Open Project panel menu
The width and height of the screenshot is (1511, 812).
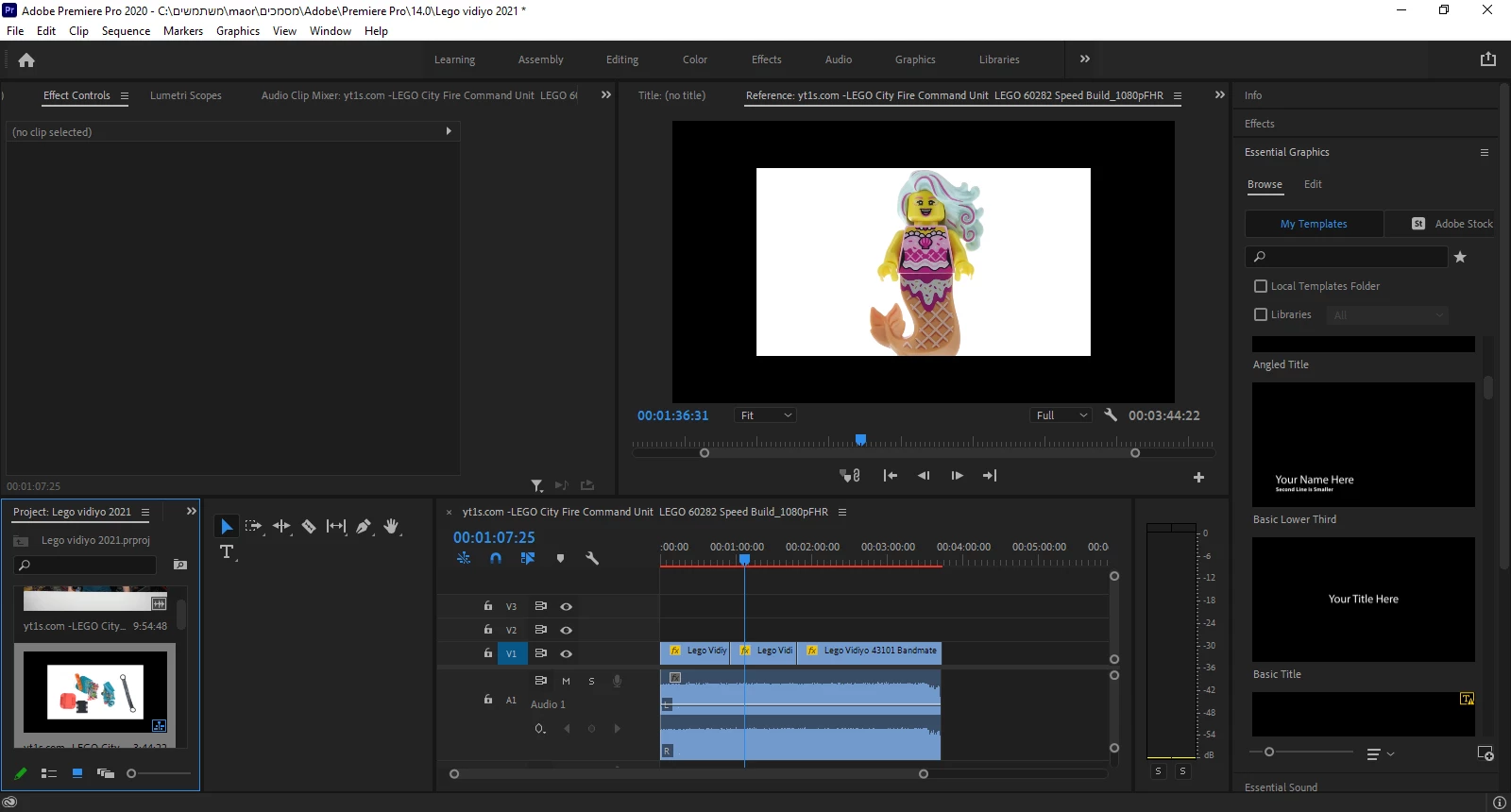point(145,512)
